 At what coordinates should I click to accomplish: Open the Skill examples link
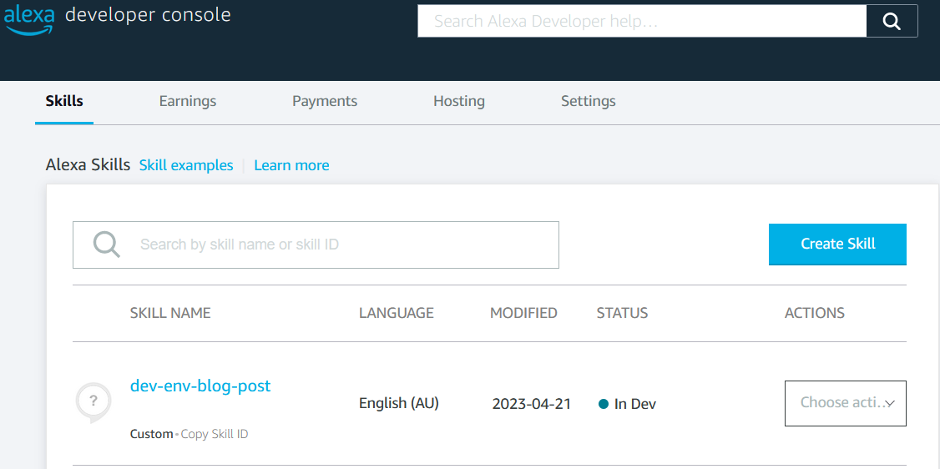(186, 165)
